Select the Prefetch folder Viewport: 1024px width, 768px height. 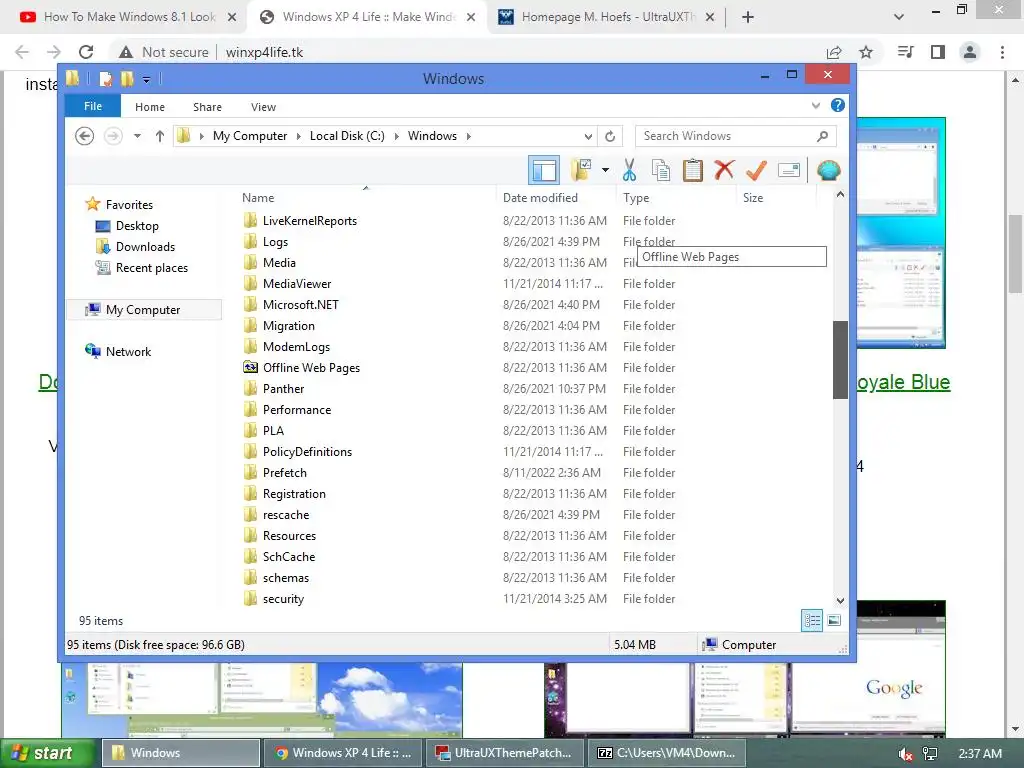click(x=284, y=472)
